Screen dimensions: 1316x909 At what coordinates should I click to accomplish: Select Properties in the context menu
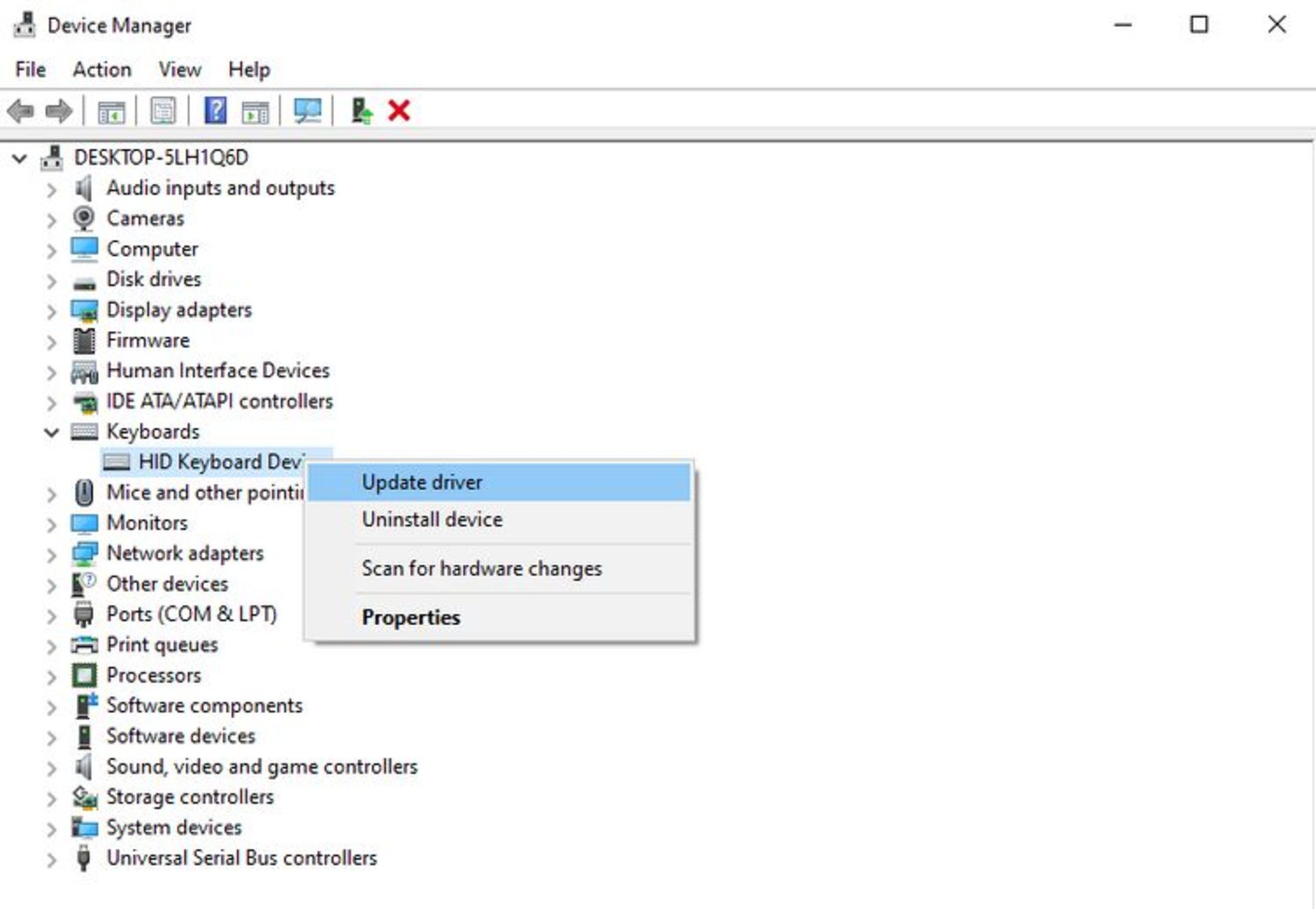pyautogui.click(x=411, y=617)
